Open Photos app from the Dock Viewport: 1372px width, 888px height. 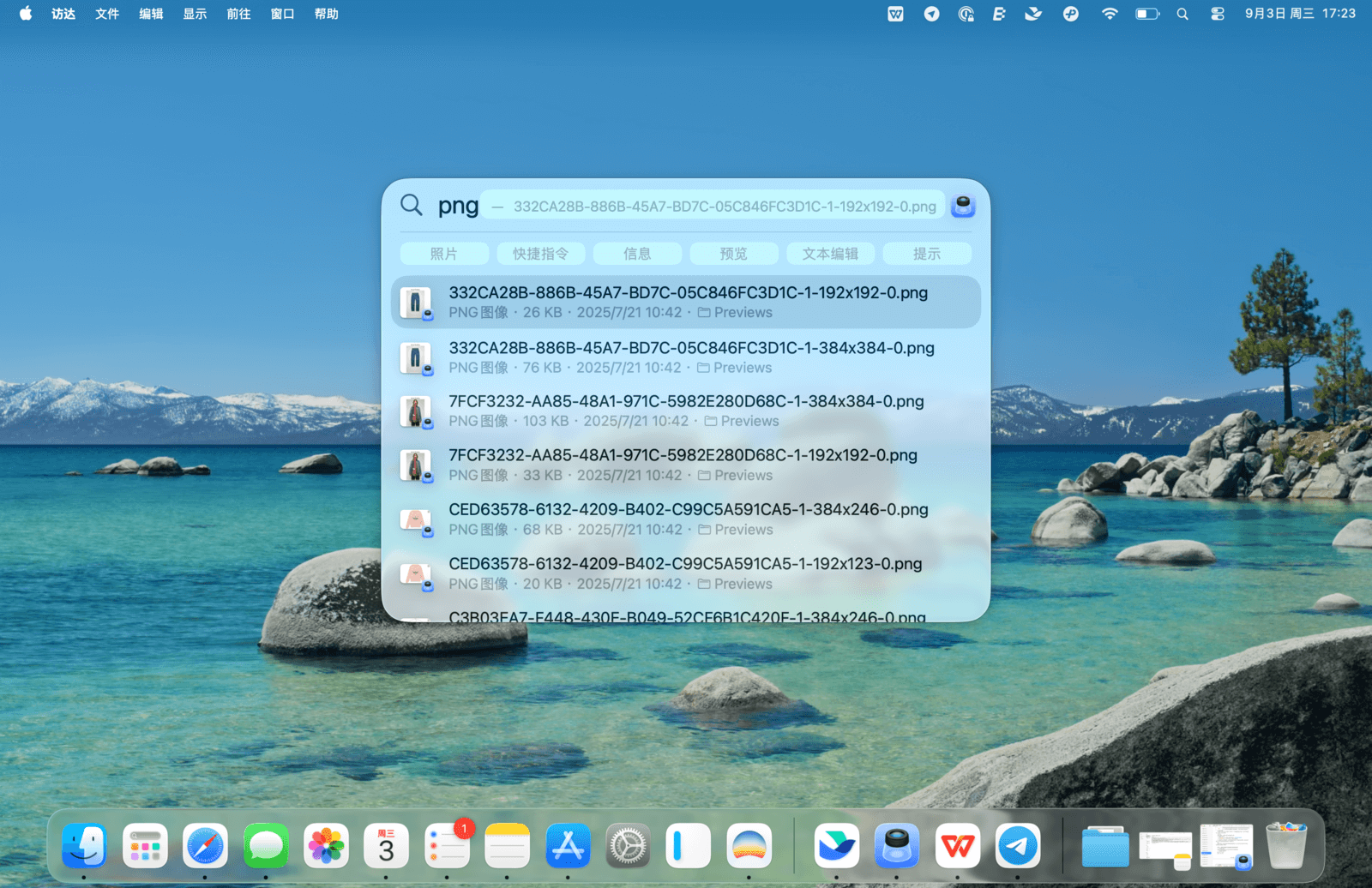(326, 847)
